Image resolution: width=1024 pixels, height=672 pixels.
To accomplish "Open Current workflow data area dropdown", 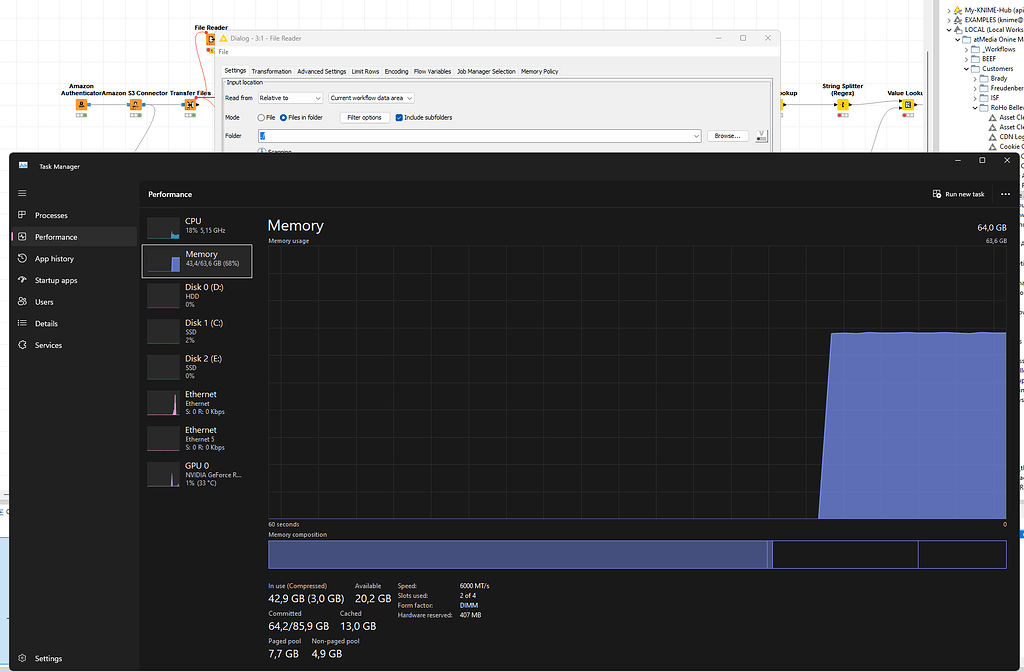I will [371, 98].
